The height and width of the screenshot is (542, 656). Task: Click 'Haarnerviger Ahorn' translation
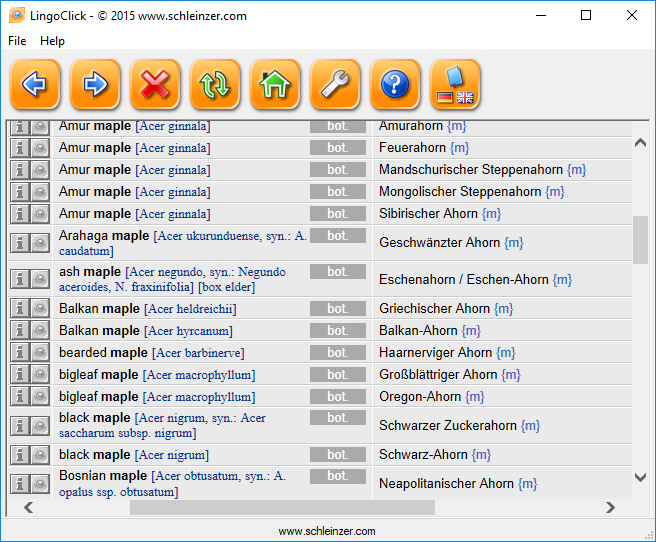[436, 353]
